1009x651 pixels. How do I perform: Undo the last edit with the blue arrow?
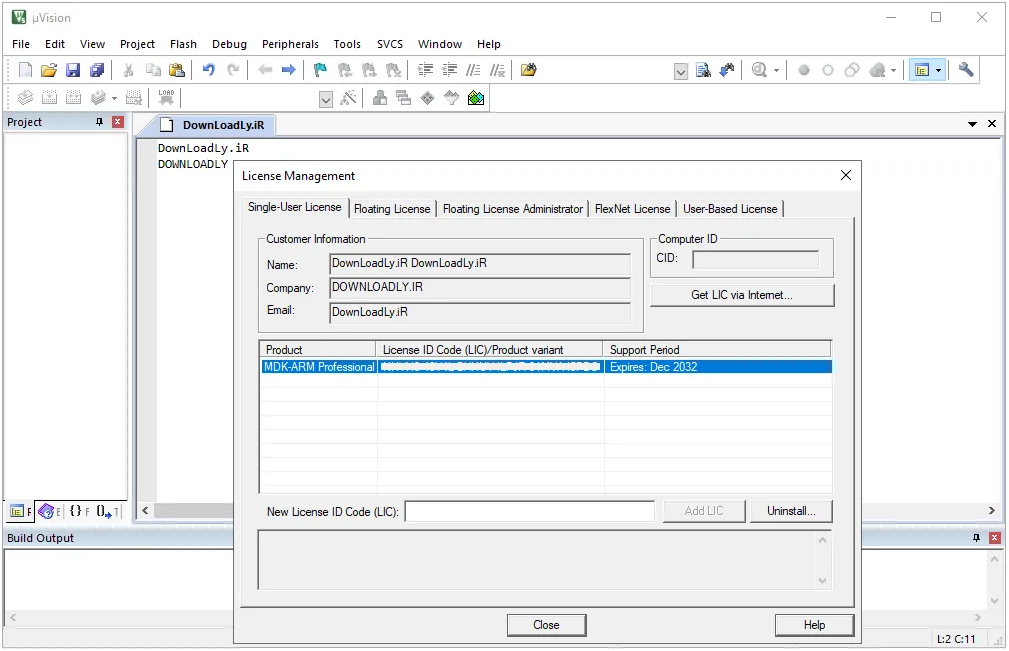click(208, 70)
